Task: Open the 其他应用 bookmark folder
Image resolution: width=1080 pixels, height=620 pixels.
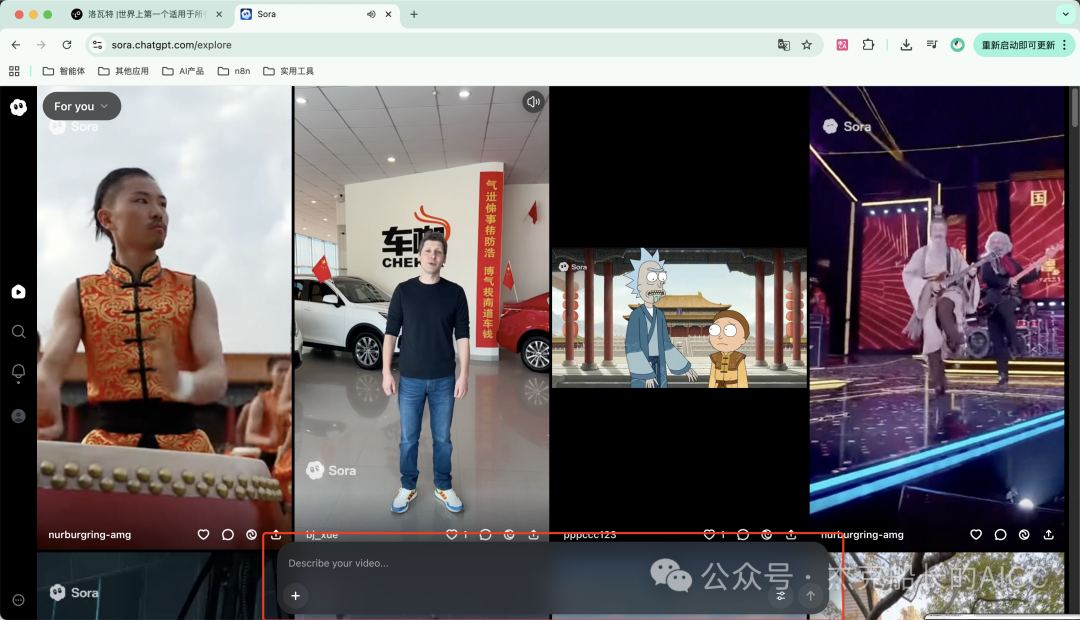Action: [123, 71]
